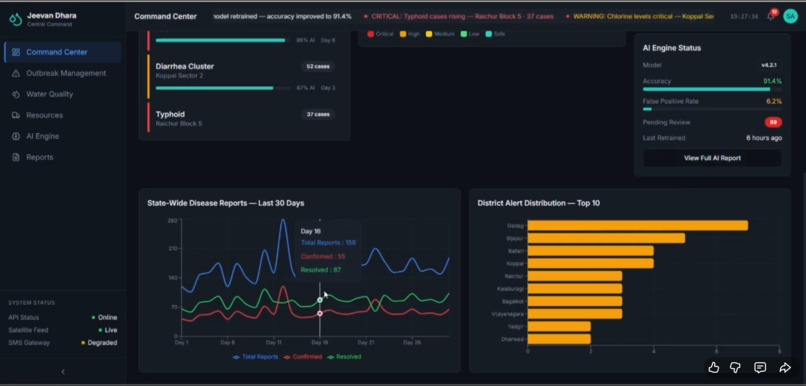Open the AI Engine page
Viewport: 806px width, 386px height.
point(63,136)
